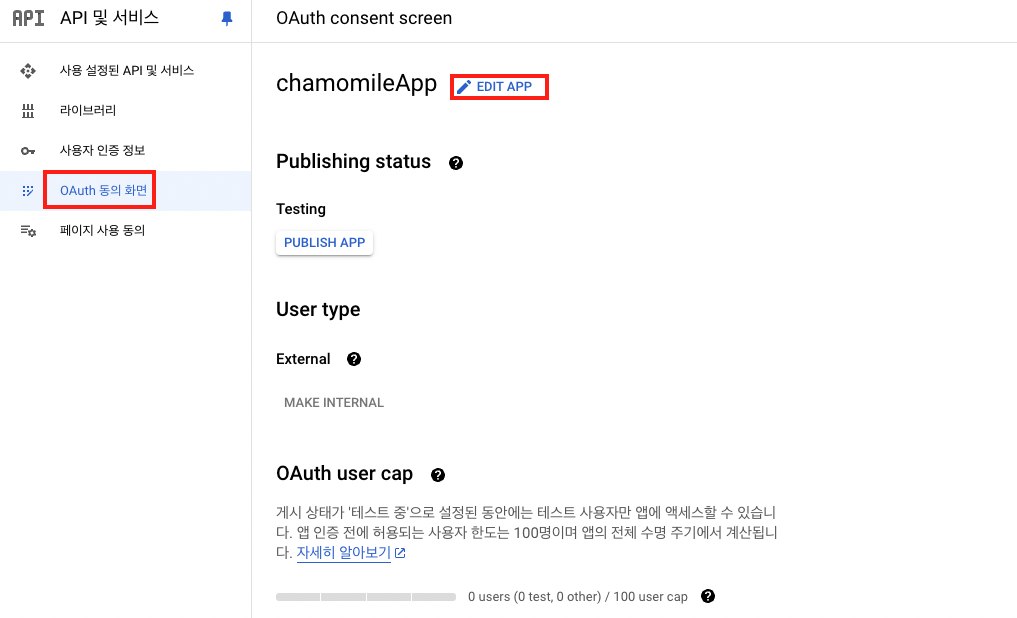This screenshot has width=1017, height=618.
Task: Click help icon beside 100 user cap text
Action: tap(708, 596)
